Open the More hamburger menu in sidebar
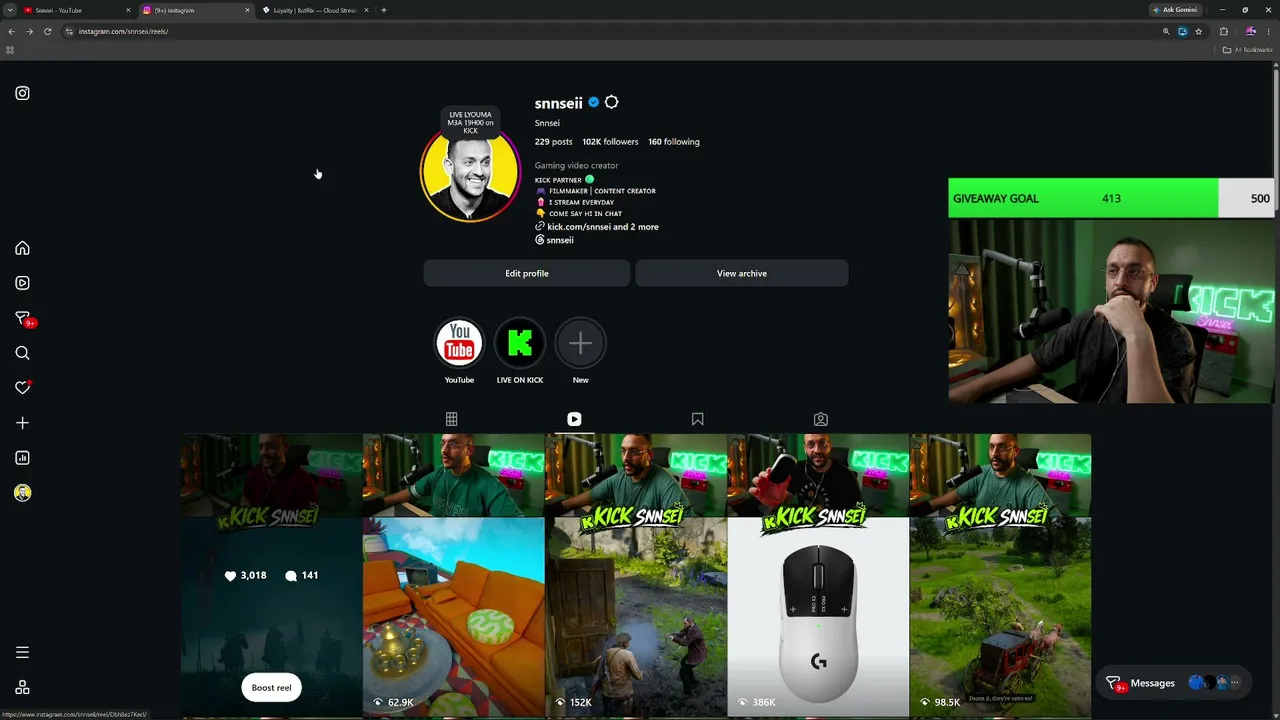Screen dimensions: 1280x720 [x=22, y=653]
